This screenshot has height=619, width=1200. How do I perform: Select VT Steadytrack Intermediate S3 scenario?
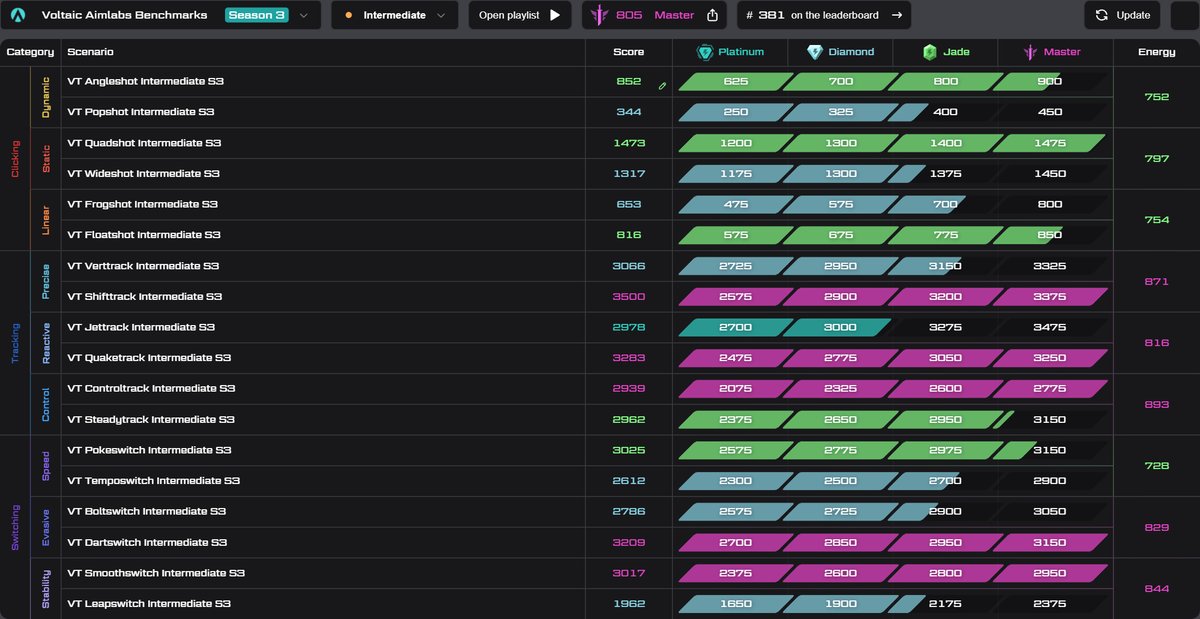click(151, 420)
